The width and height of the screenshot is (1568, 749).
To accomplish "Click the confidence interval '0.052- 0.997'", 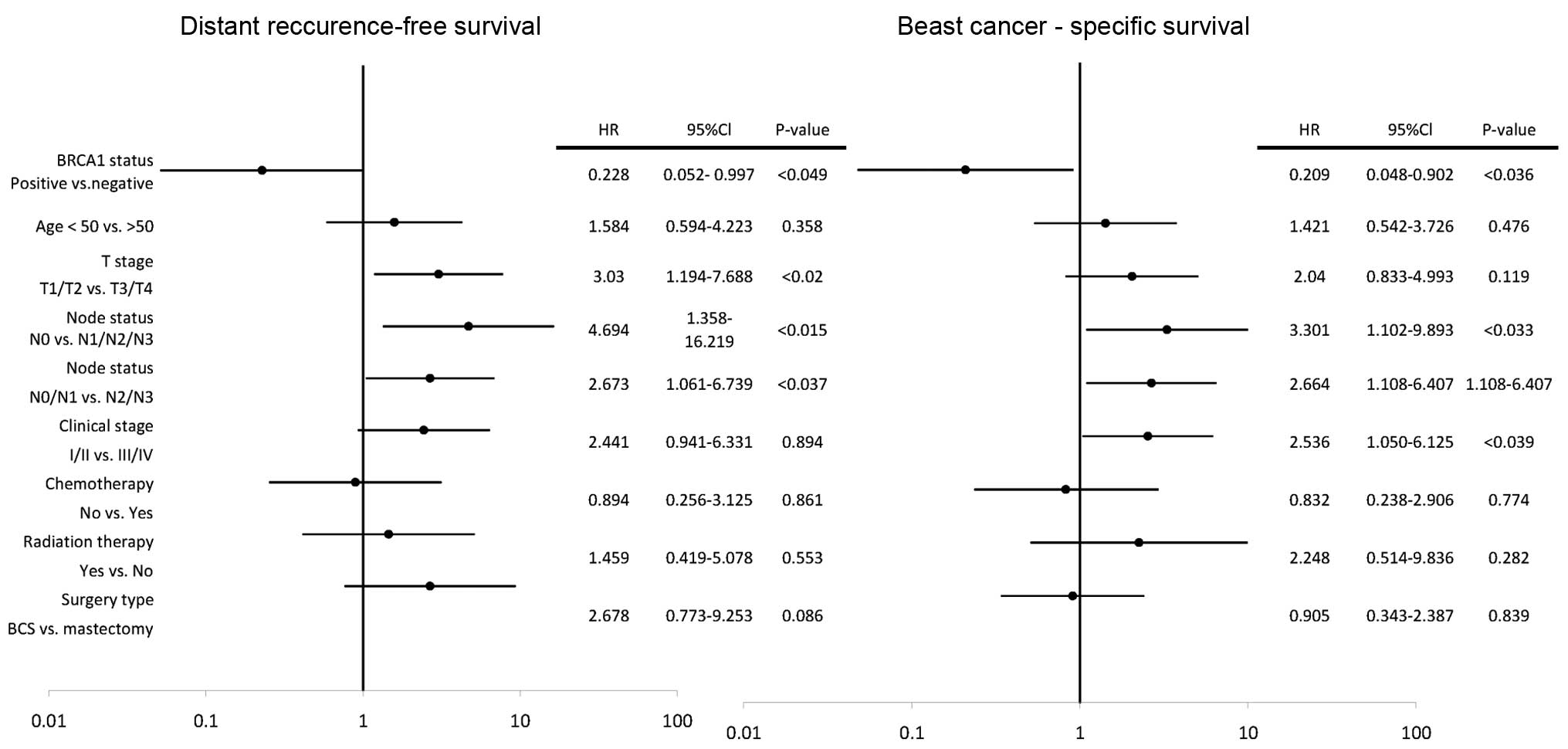I will (709, 175).
